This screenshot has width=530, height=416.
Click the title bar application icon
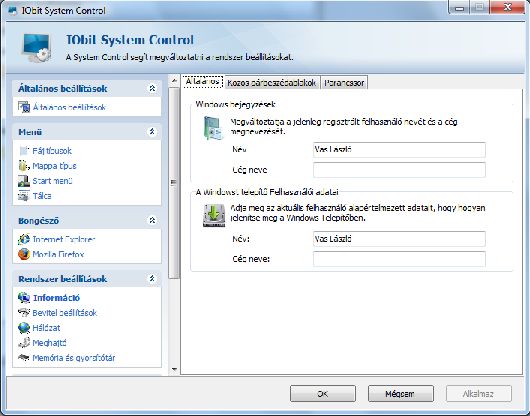12,10
